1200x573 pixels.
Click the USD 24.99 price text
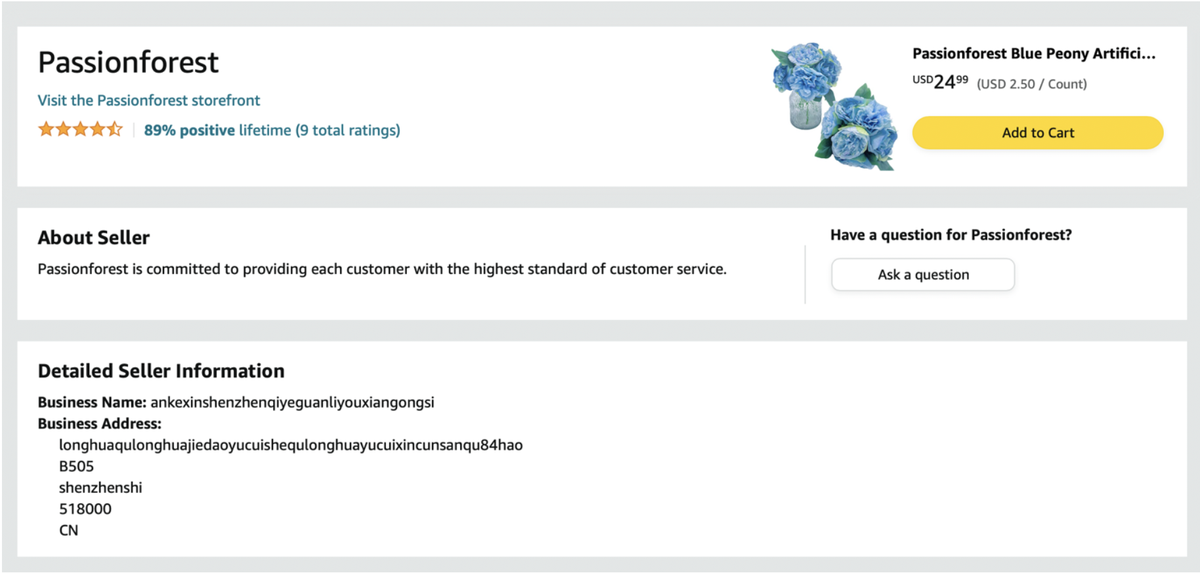940,82
